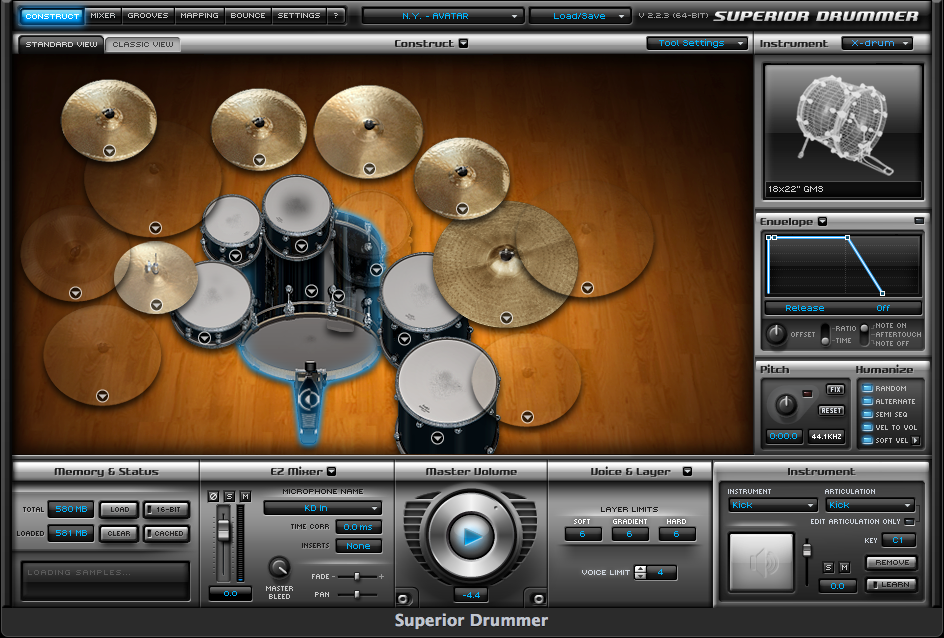The image size is (944, 638).
Task: Open the Bounce tab
Action: [x=247, y=16]
